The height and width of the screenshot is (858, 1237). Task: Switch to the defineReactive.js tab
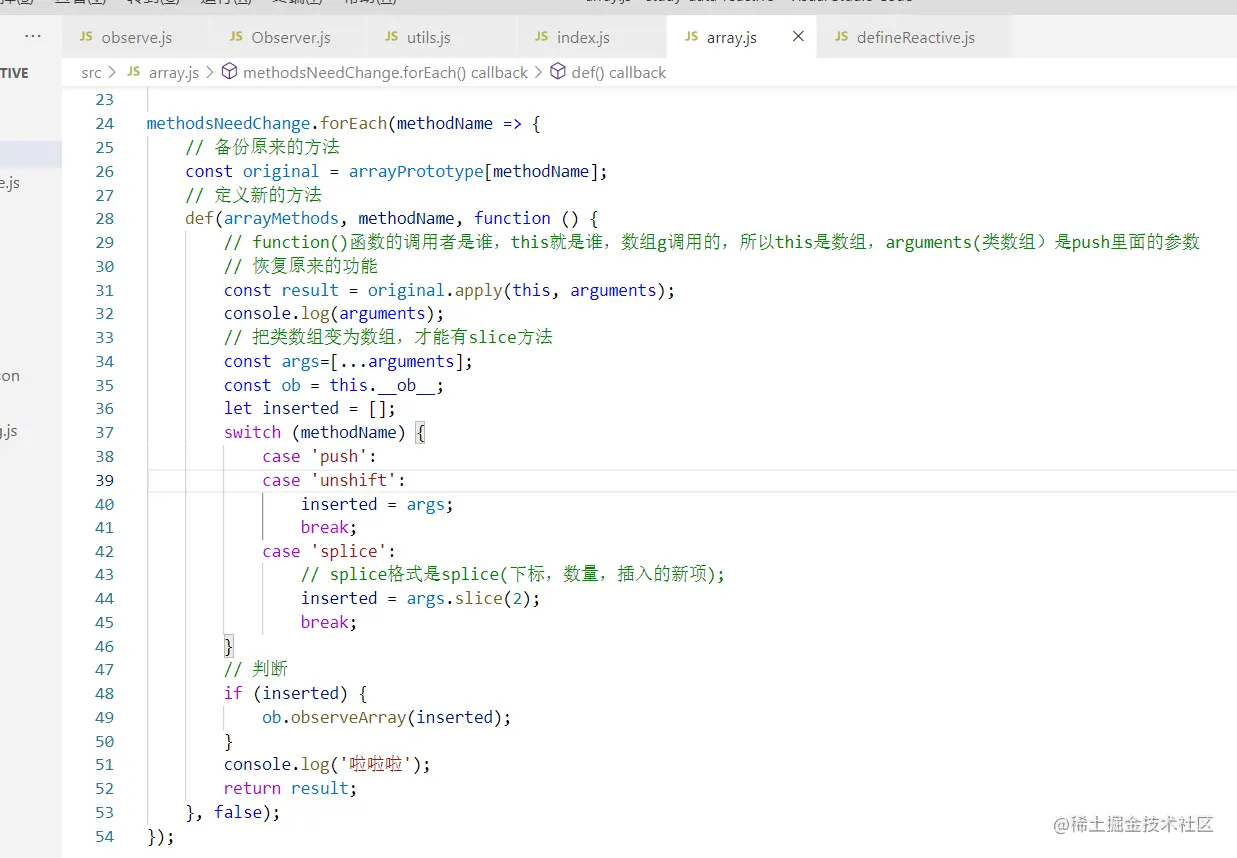(x=915, y=37)
